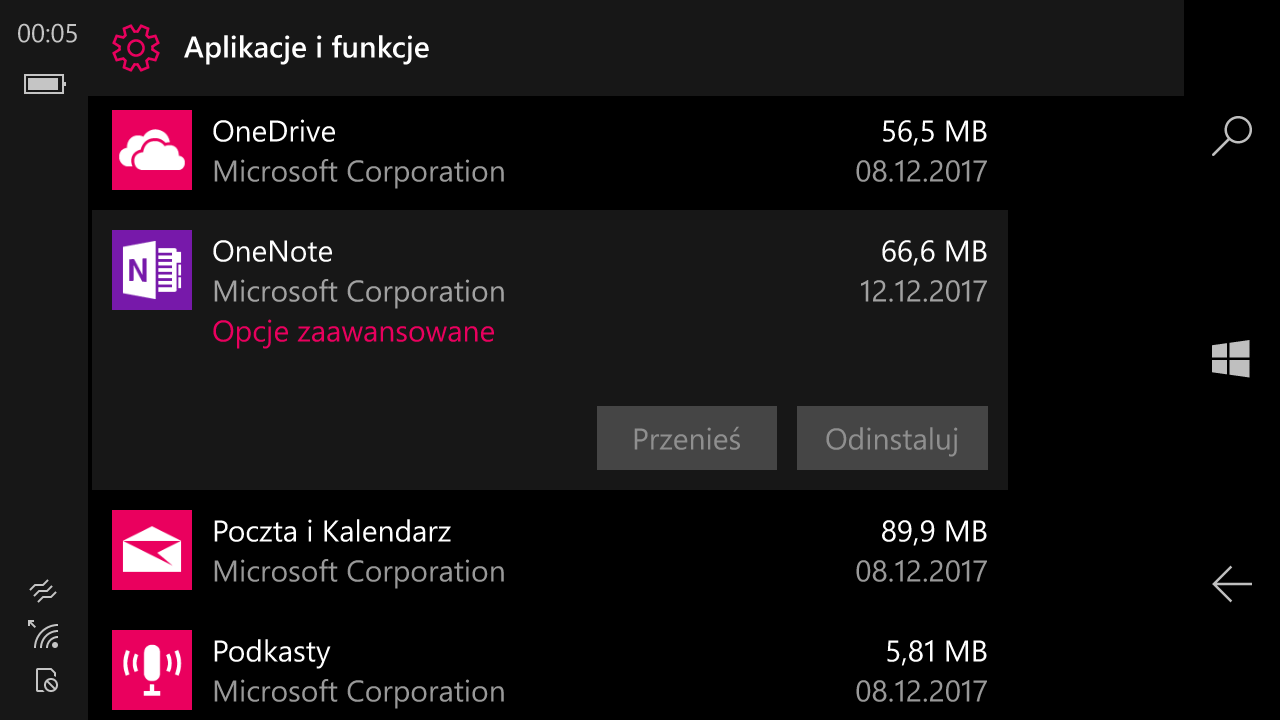
Task: Click the Wi-Fi signal indicator
Action: (42, 636)
